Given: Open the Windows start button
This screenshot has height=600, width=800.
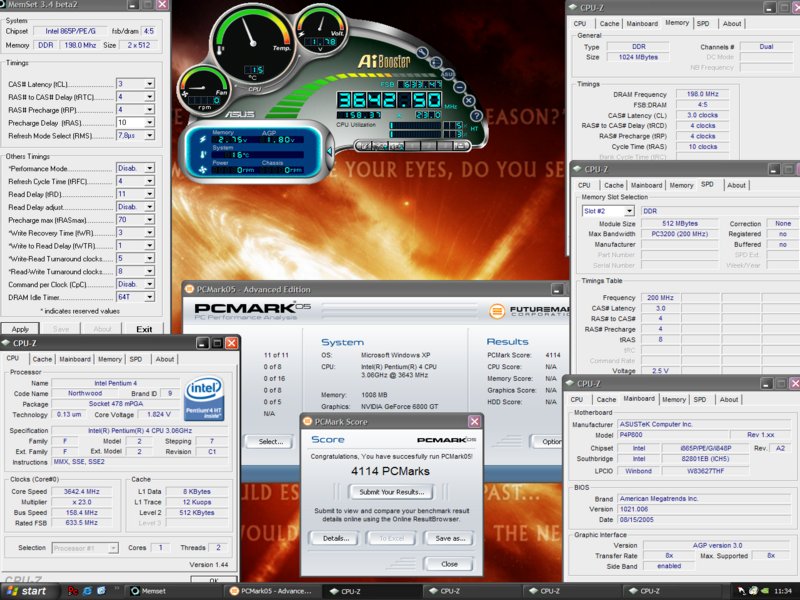Looking at the screenshot, I should coord(29,591).
